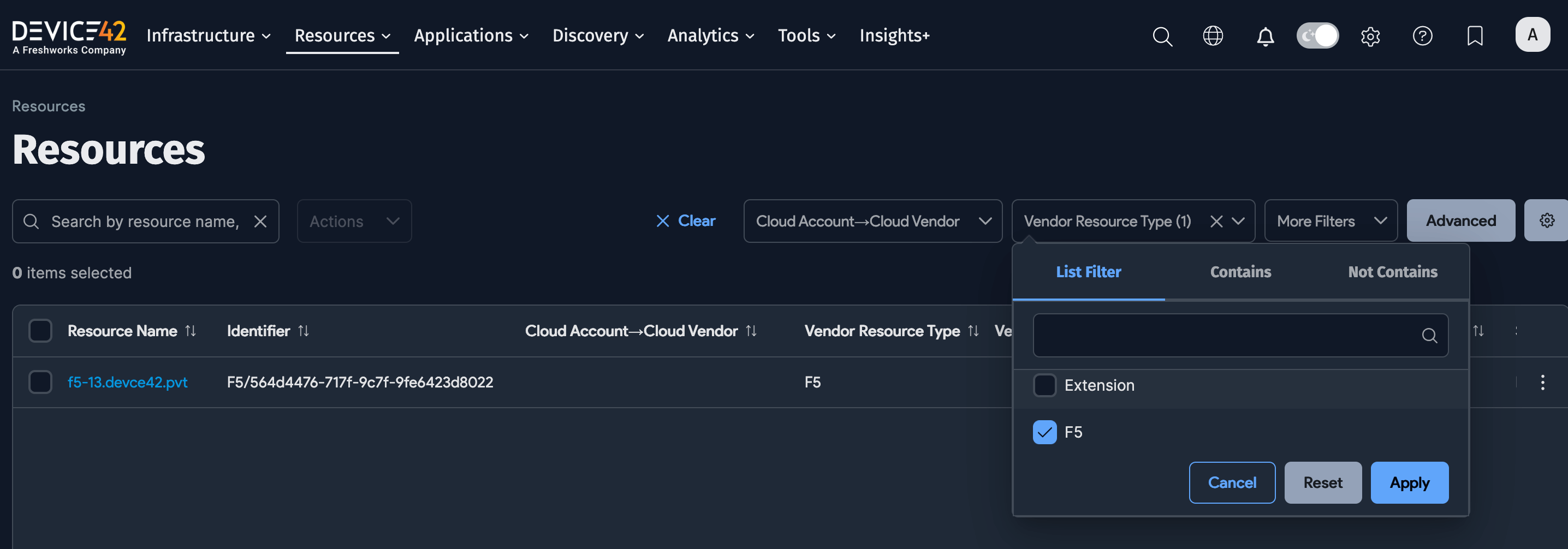Switch to the Not Contains tab

point(1393,272)
